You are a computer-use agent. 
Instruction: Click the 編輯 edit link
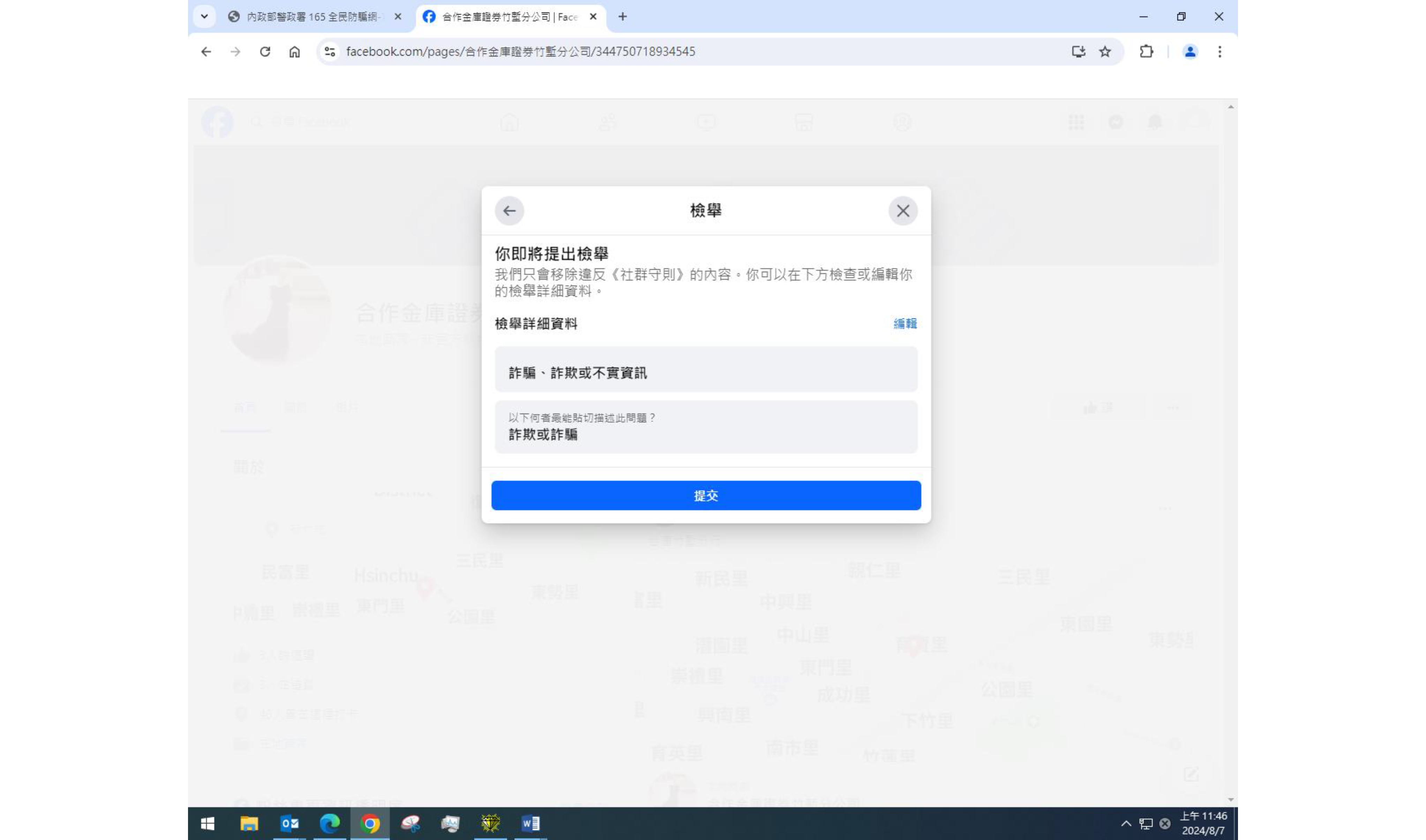click(x=904, y=324)
